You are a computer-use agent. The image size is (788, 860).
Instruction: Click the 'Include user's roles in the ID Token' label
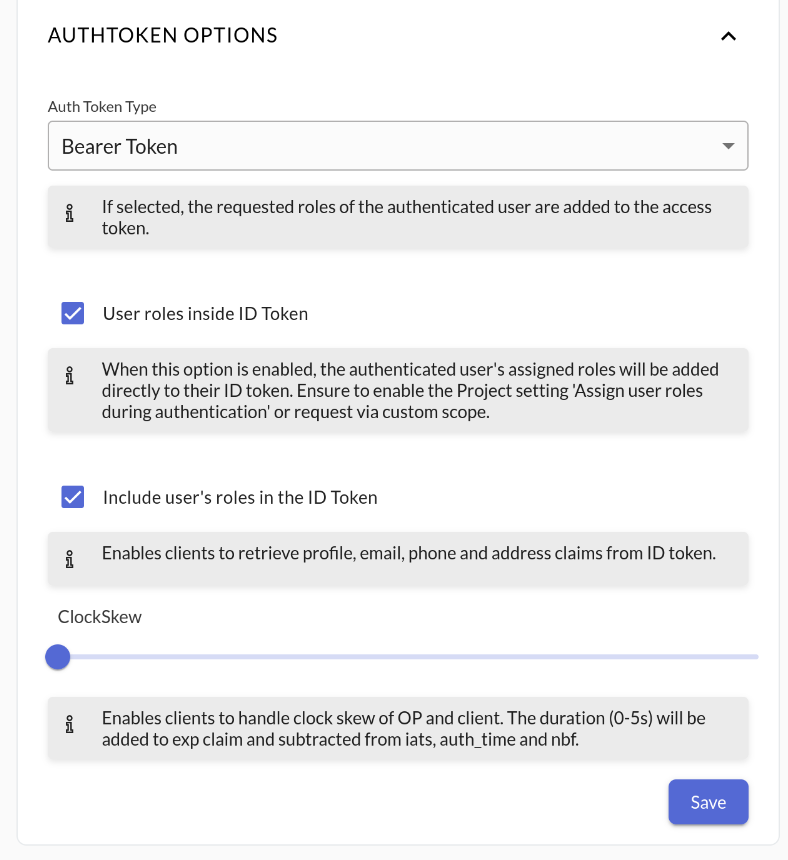click(x=240, y=497)
